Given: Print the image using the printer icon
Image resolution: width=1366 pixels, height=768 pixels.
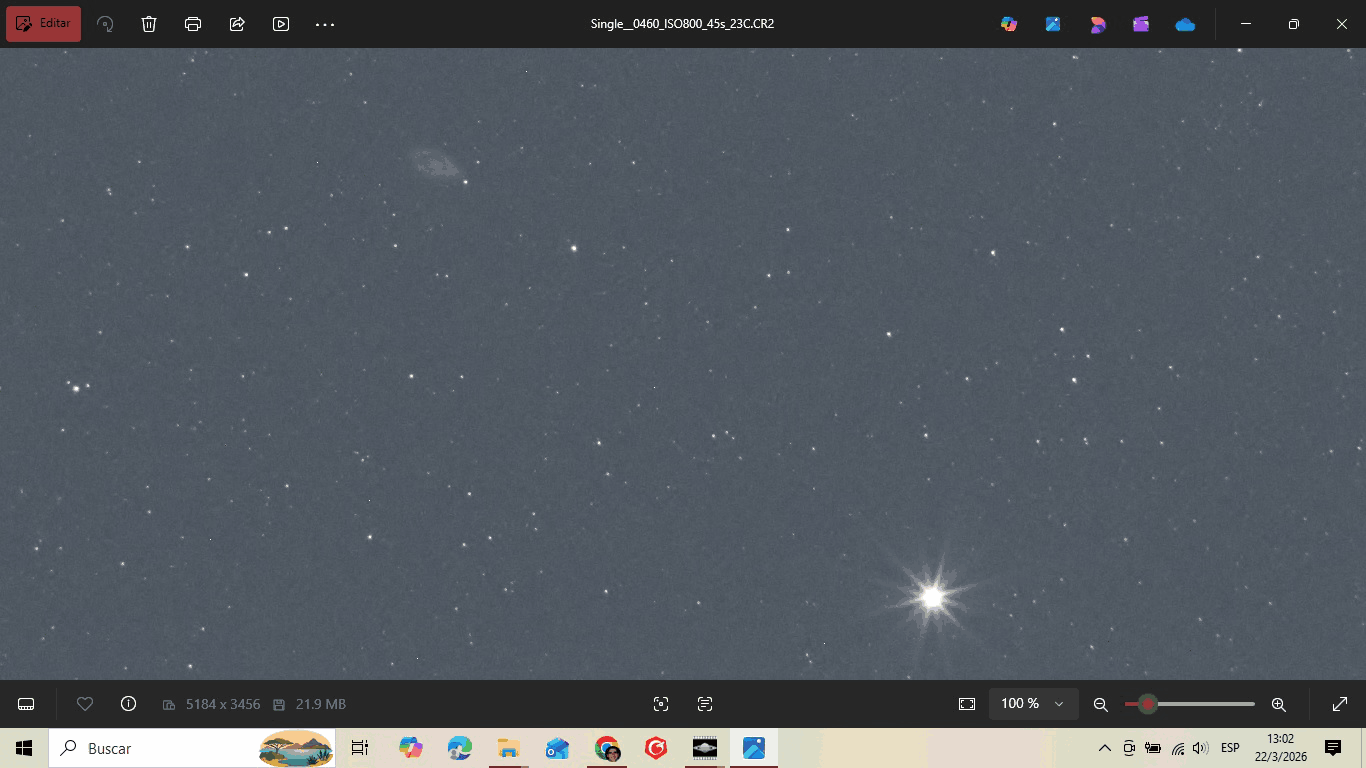Looking at the screenshot, I should (x=193, y=24).
